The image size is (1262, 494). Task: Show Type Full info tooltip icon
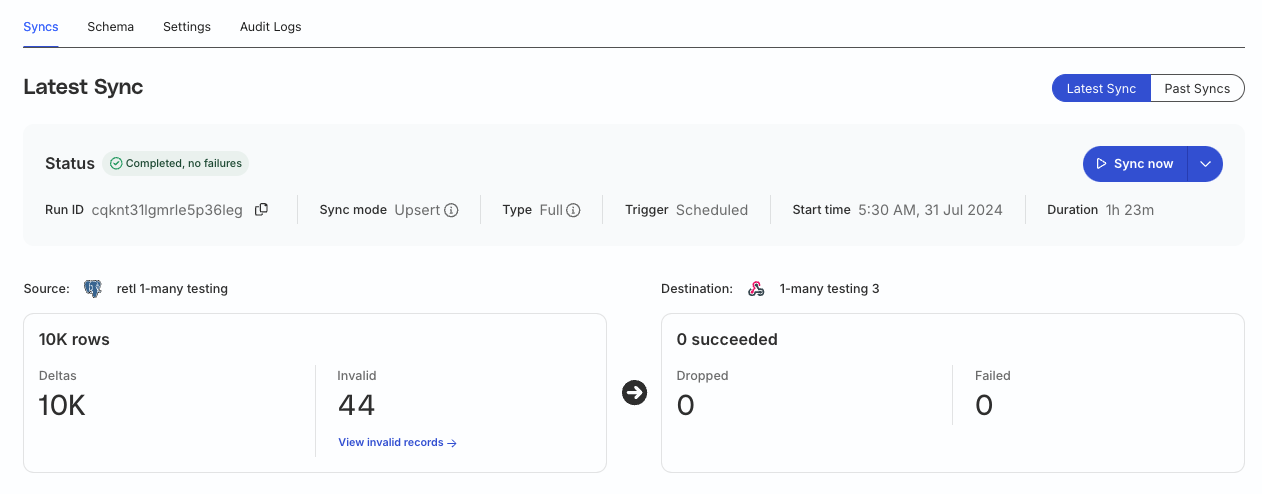point(573,211)
